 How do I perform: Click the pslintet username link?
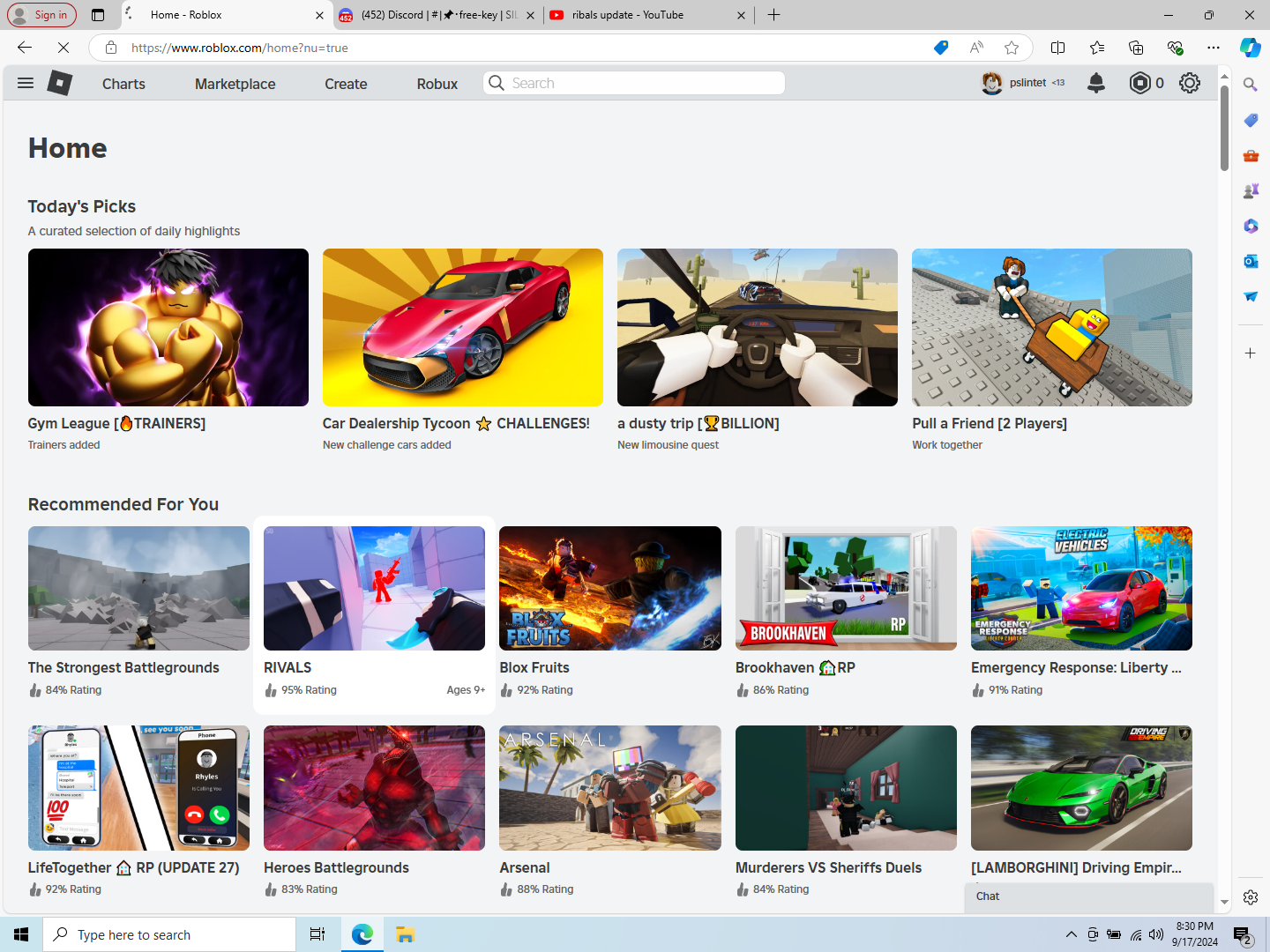point(1027,83)
